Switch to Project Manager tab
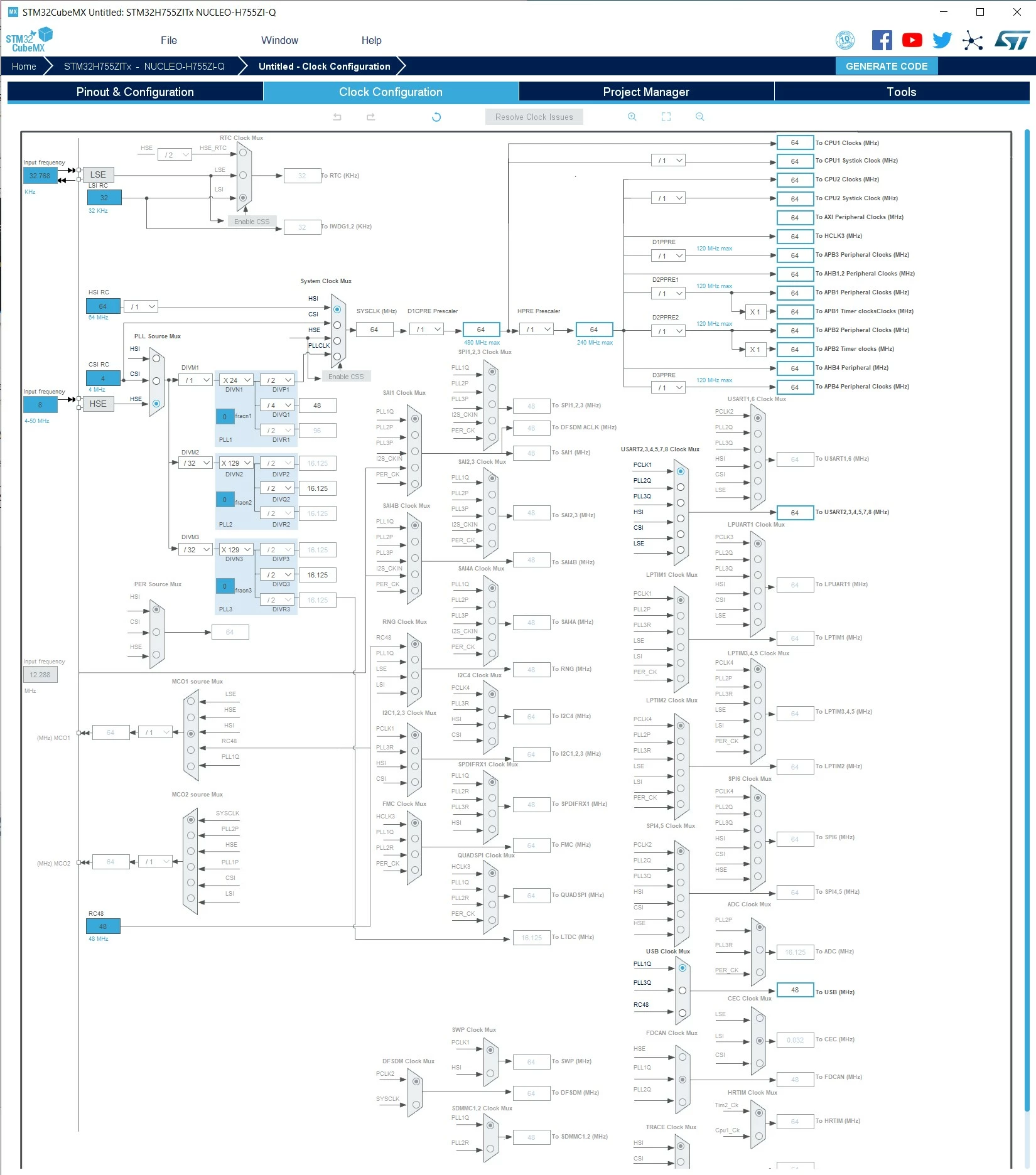1036x1175 pixels. [646, 92]
